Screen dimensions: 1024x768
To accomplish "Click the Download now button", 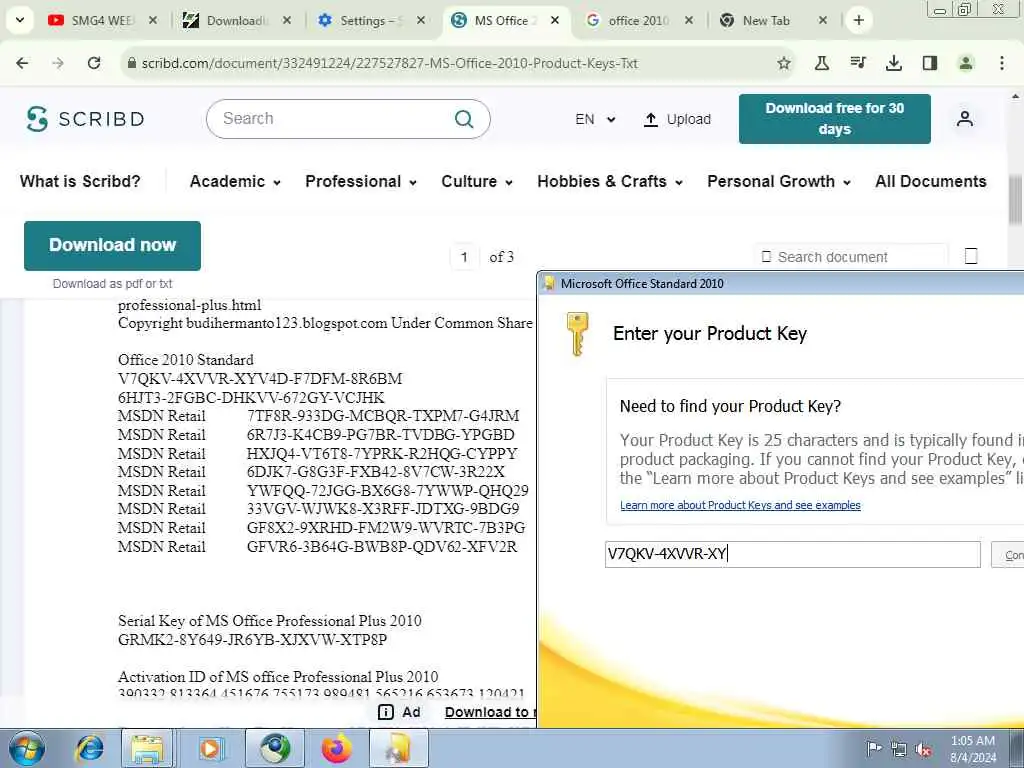I will pyautogui.click(x=112, y=246).
